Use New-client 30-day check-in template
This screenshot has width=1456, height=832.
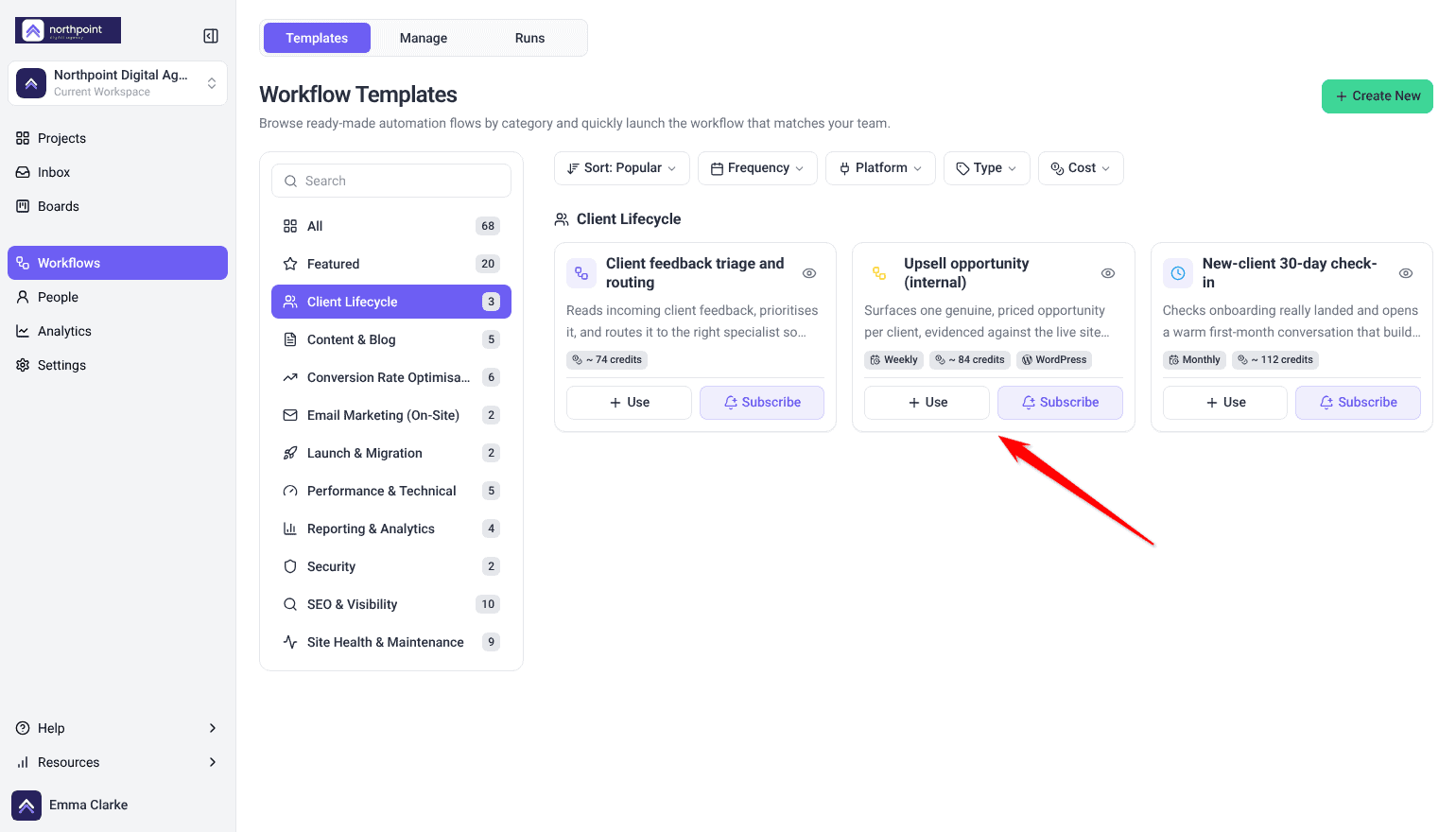point(1225,403)
